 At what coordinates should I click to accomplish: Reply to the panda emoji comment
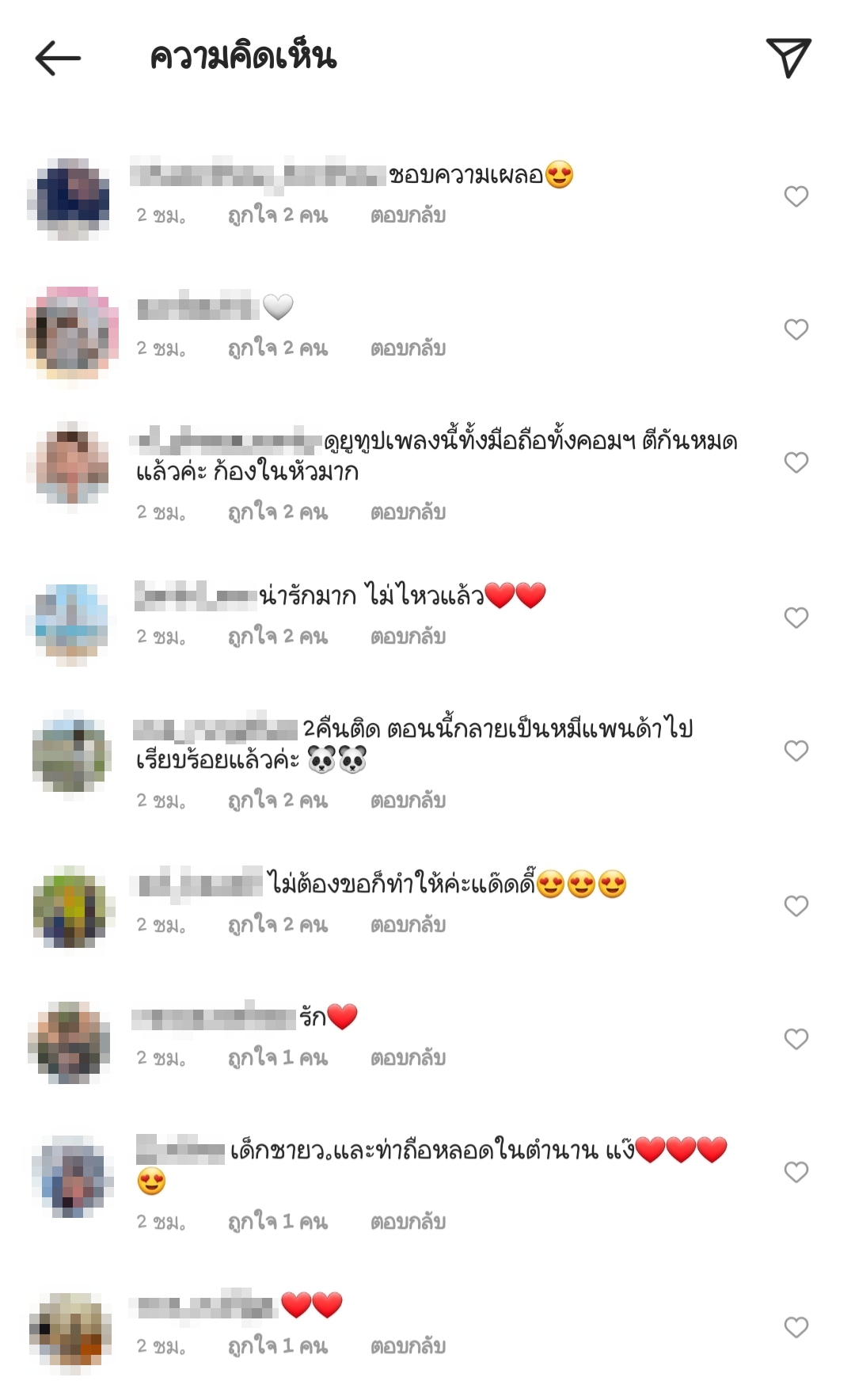click(x=408, y=801)
